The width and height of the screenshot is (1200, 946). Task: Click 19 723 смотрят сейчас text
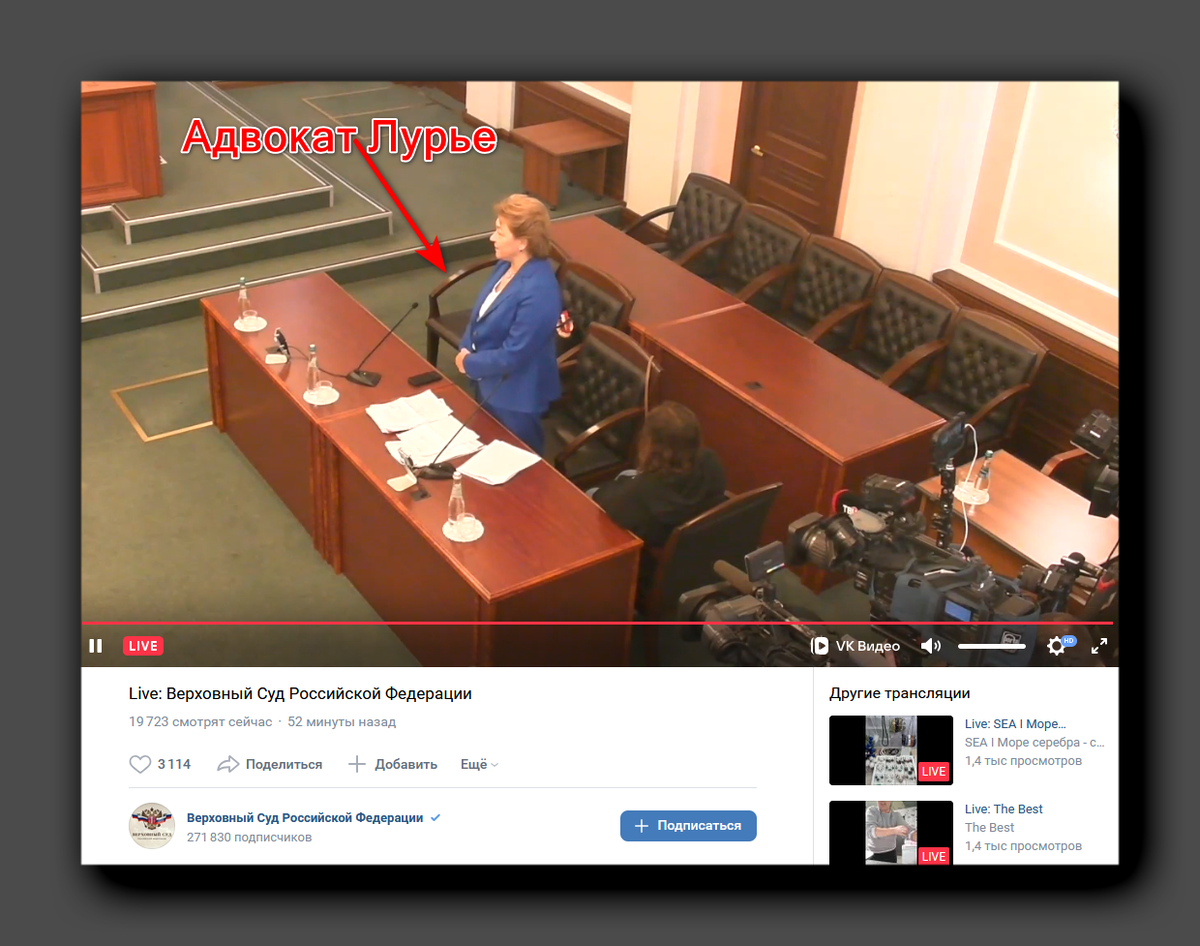200,722
